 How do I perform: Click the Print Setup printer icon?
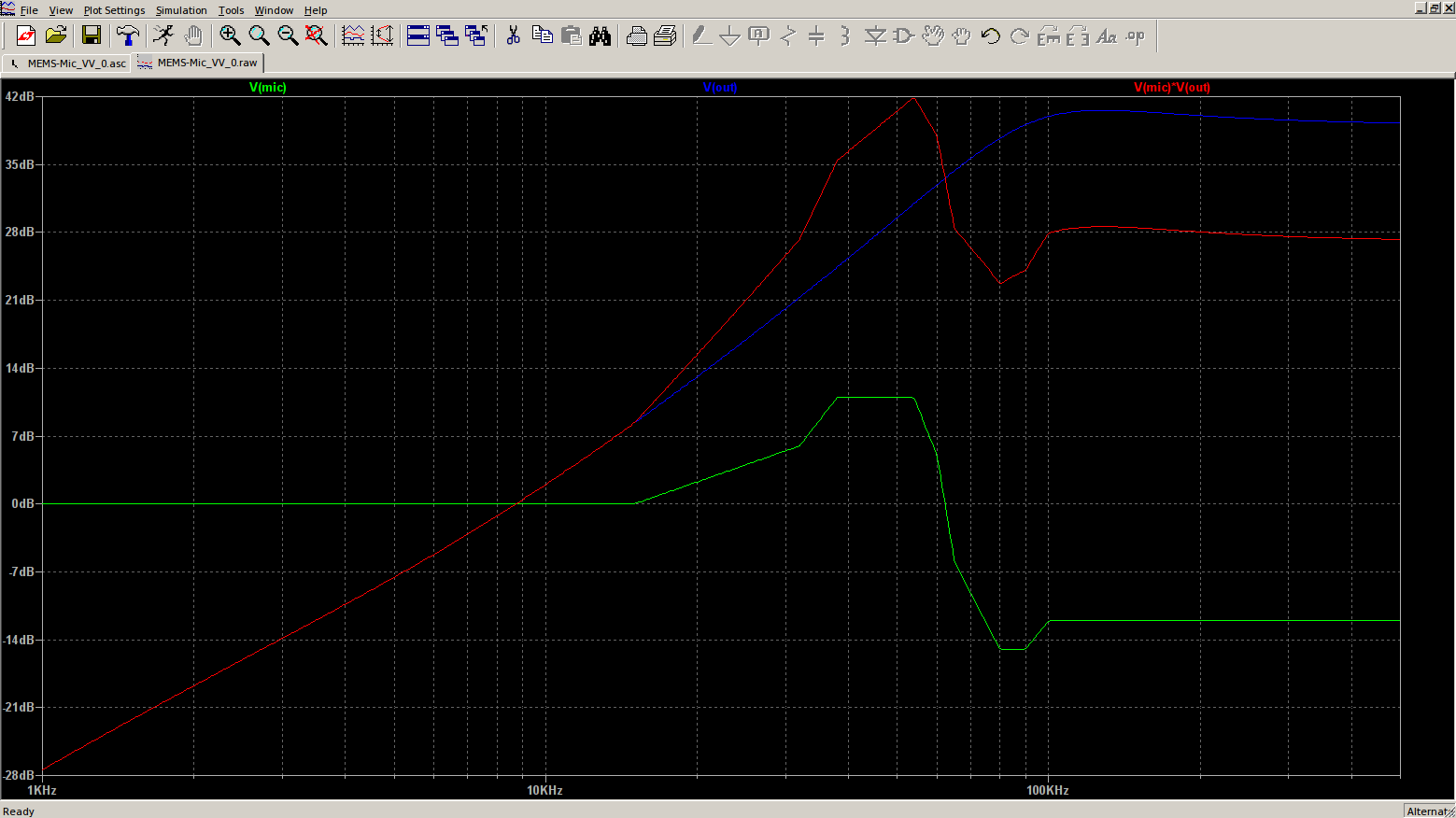[636, 35]
